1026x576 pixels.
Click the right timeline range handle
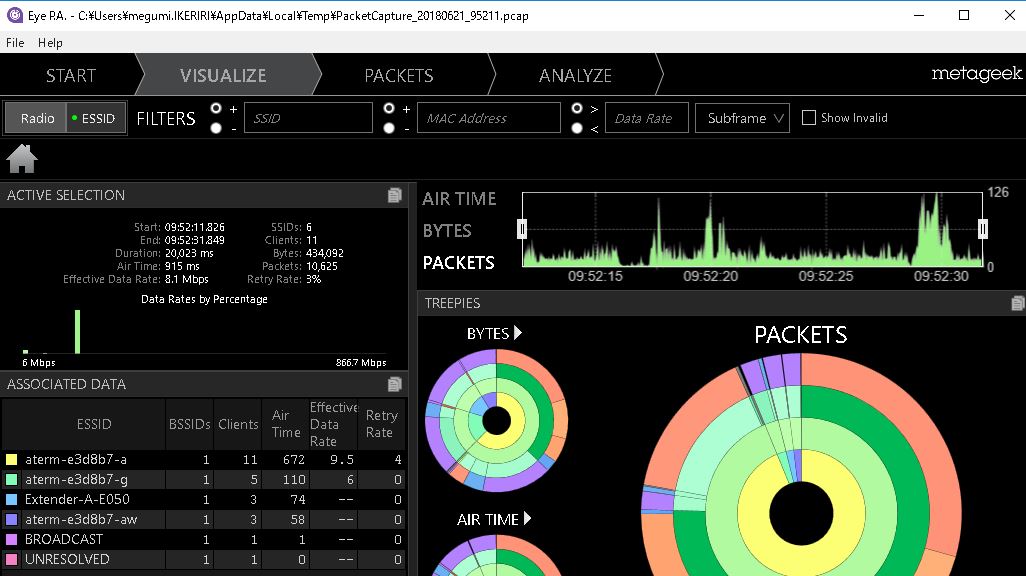983,229
